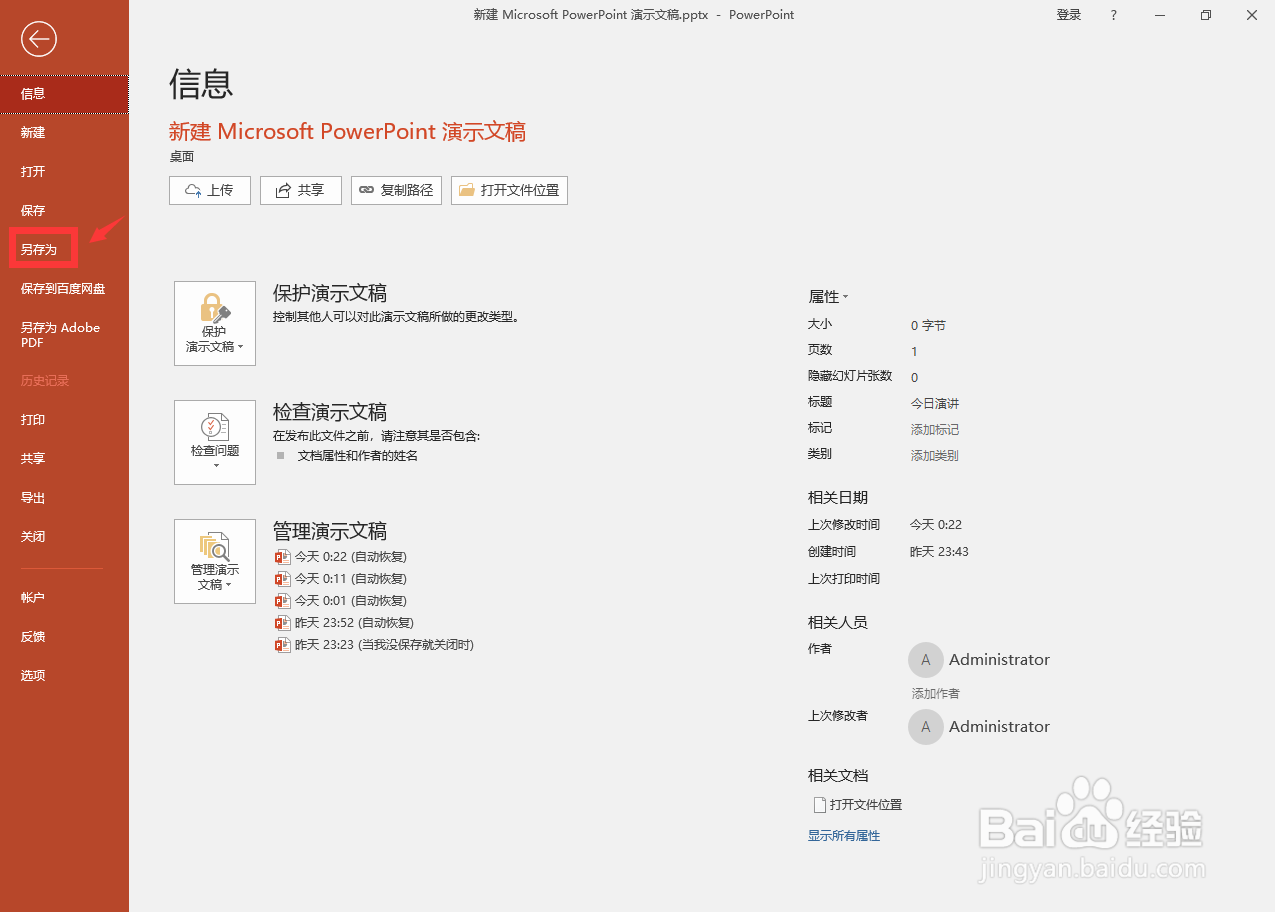Open 共享 in the sidebar
1275x912 pixels.
(x=64, y=459)
